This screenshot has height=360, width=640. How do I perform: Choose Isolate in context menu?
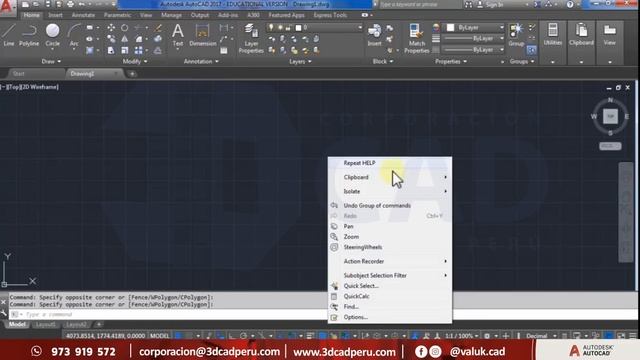pos(390,191)
